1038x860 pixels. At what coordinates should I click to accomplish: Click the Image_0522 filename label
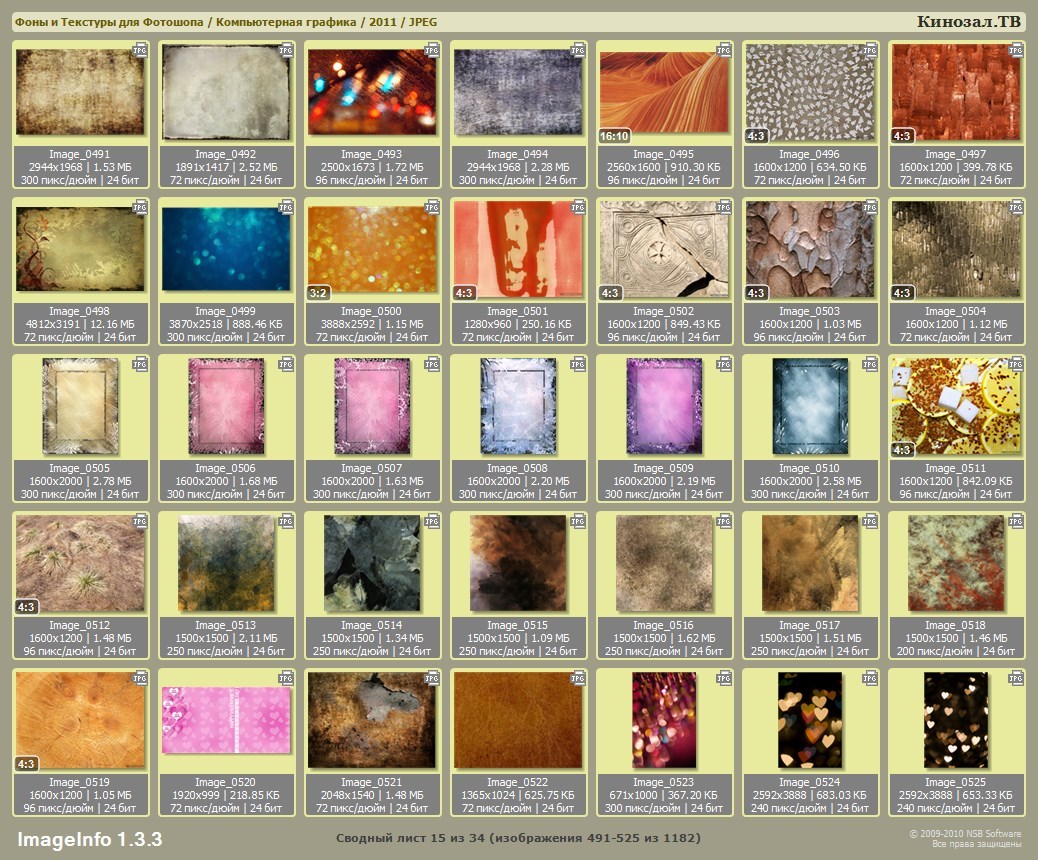click(516, 782)
